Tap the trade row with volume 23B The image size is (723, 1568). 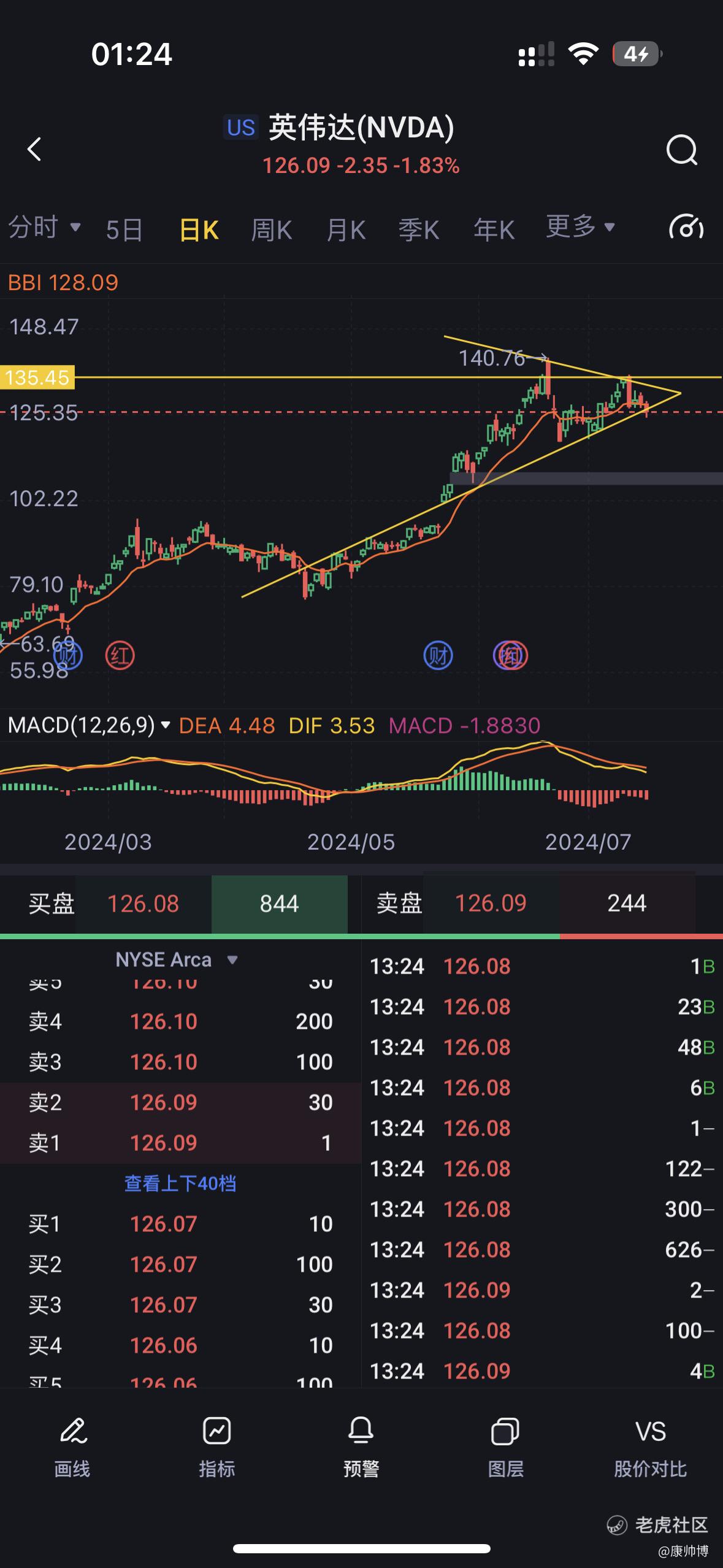[x=542, y=1007]
